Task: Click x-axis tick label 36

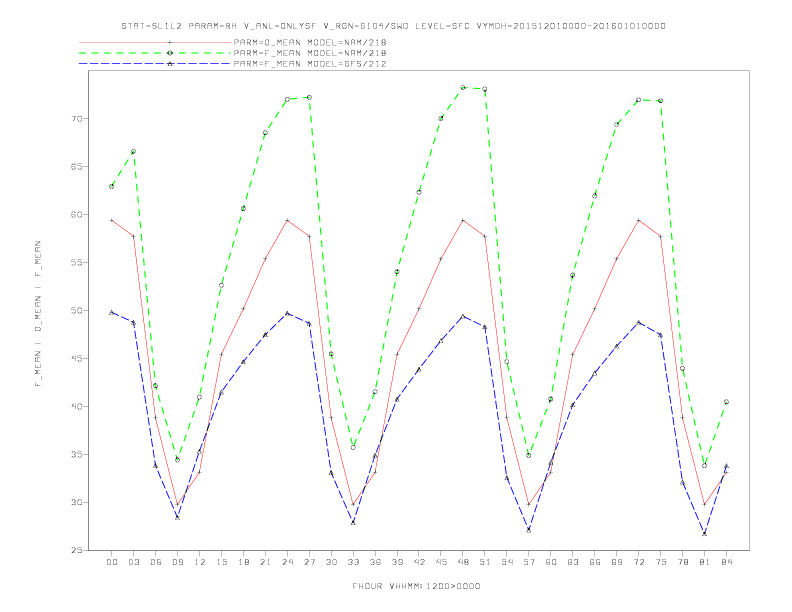Action: click(375, 562)
